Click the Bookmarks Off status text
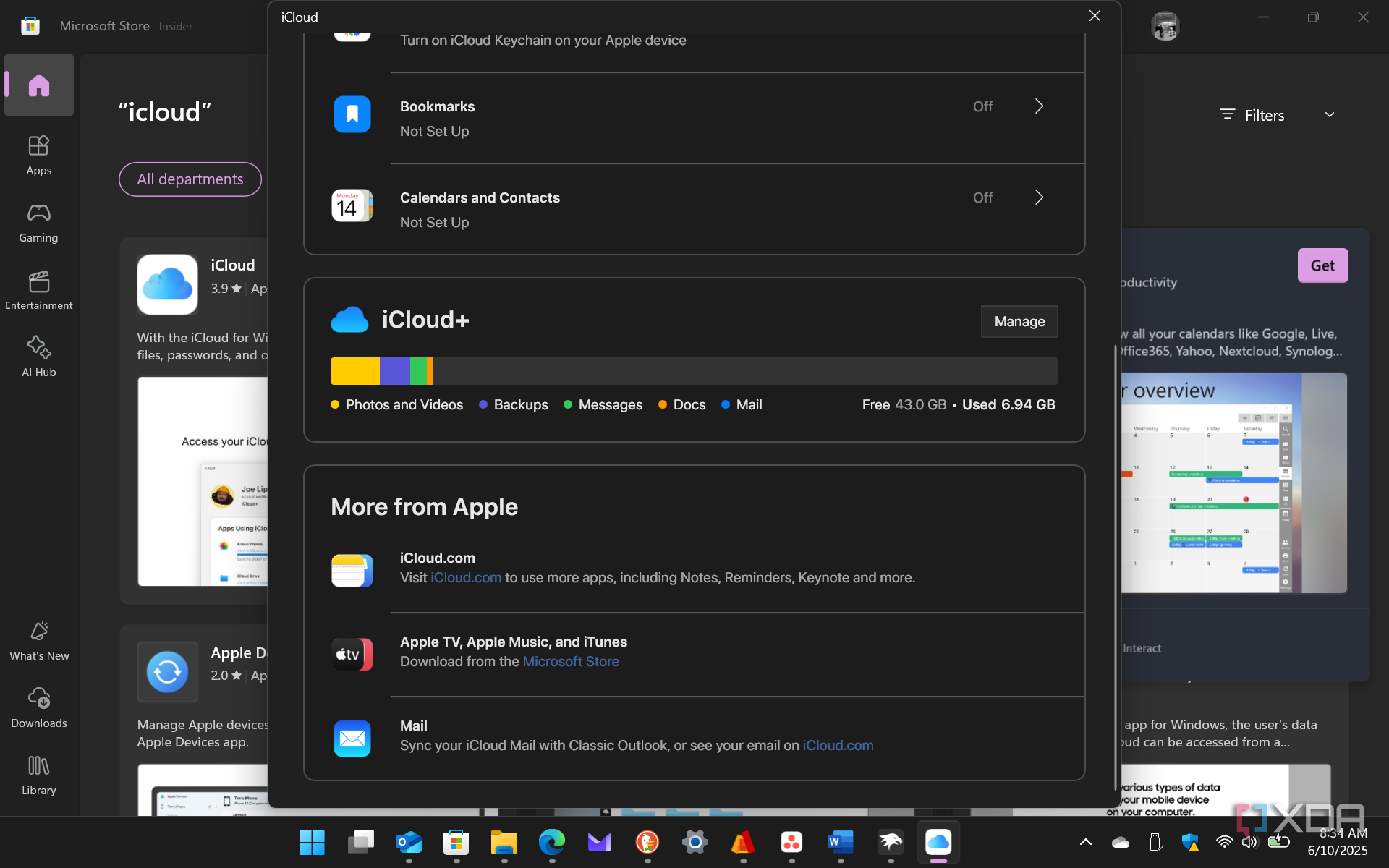Viewport: 1389px width, 868px height. pyautogui.click(x=982, y=106)
